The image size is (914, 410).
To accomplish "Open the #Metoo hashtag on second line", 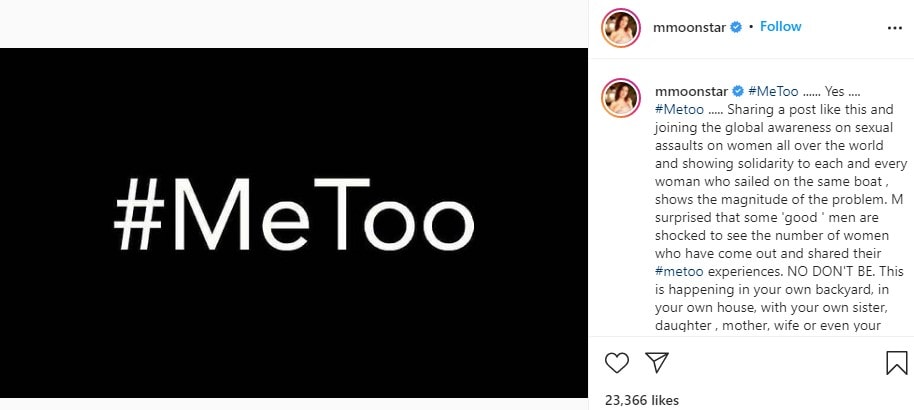I will coord(679,110).
